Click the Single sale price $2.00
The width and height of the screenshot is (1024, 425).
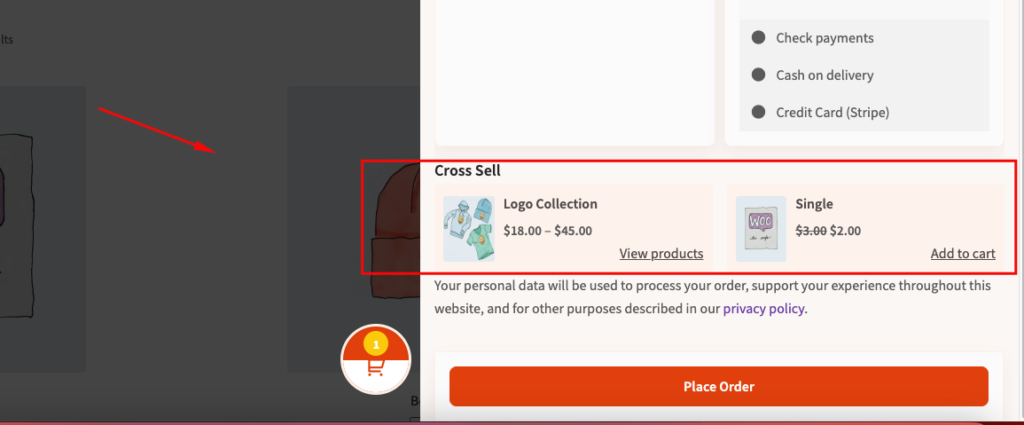pyautogui.click(x=845, y=230)
